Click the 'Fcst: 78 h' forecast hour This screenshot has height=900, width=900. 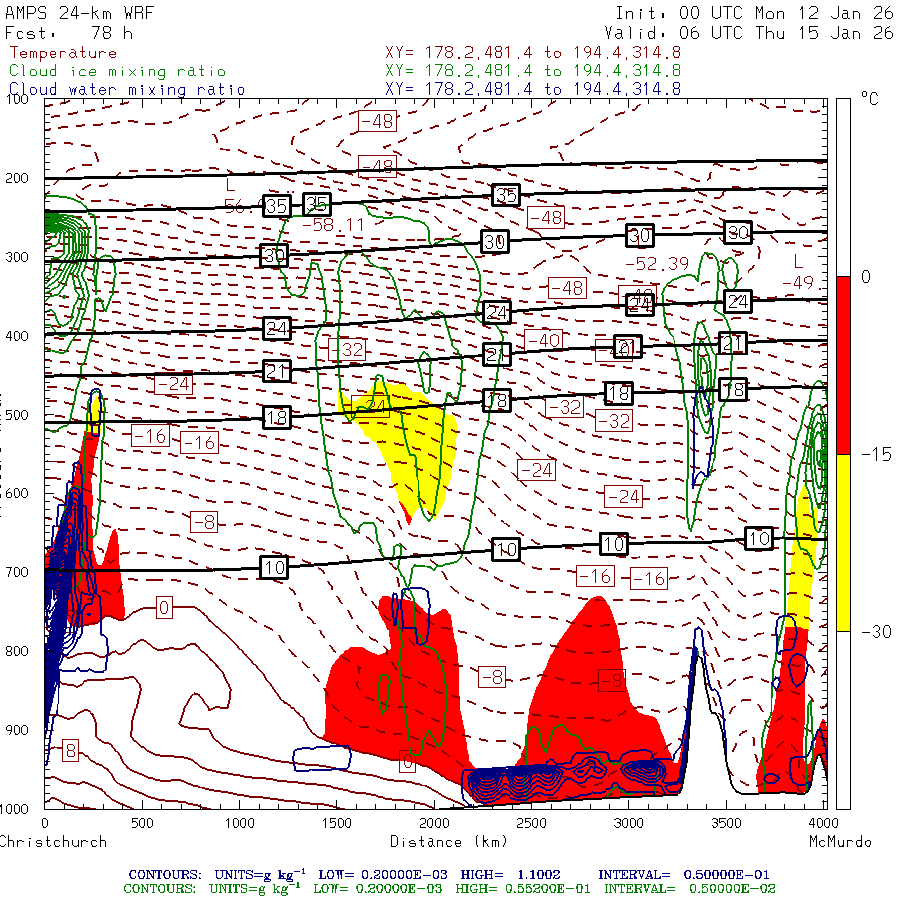(x=69, y=33)
